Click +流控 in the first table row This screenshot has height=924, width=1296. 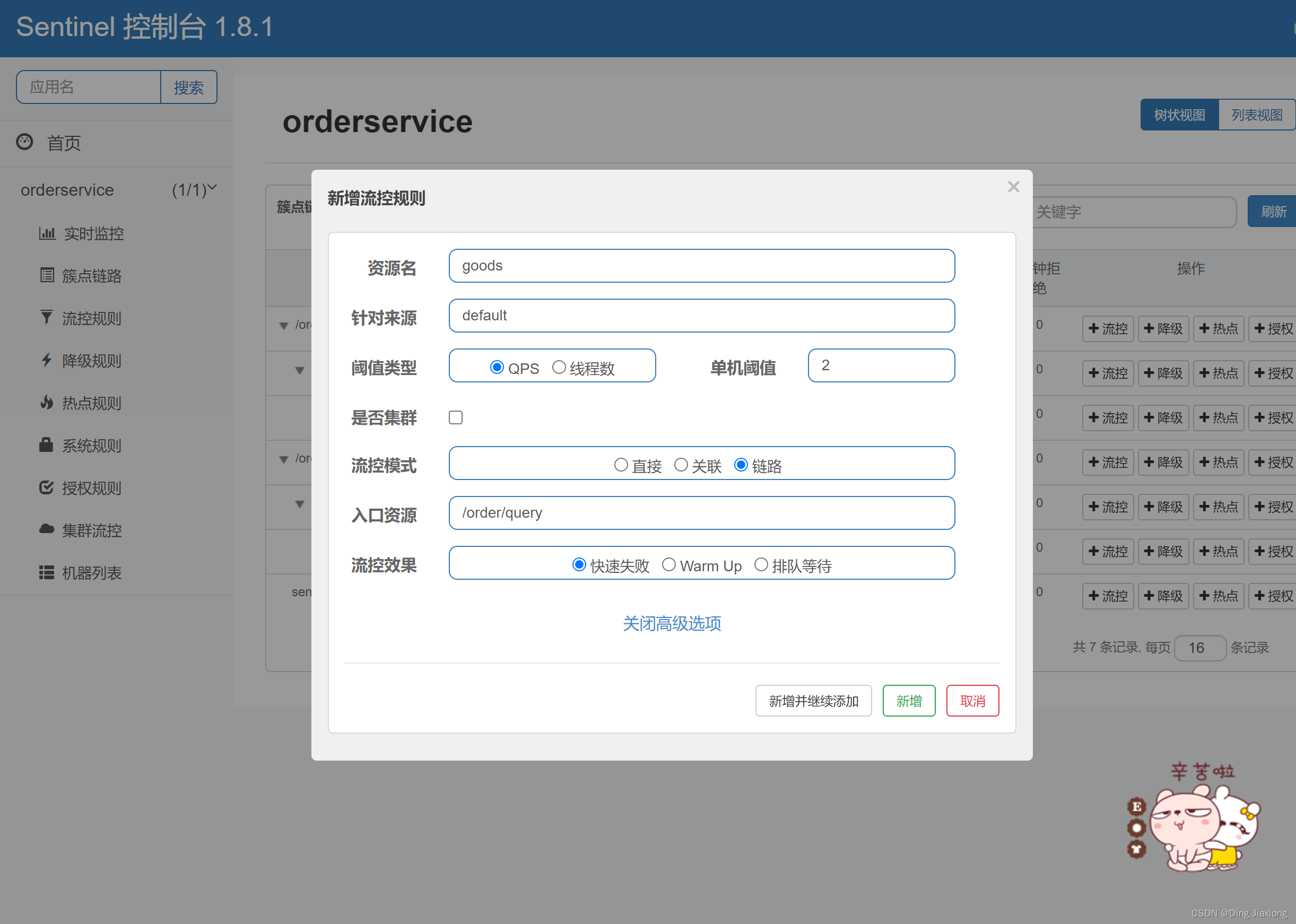coord(1108,329)
